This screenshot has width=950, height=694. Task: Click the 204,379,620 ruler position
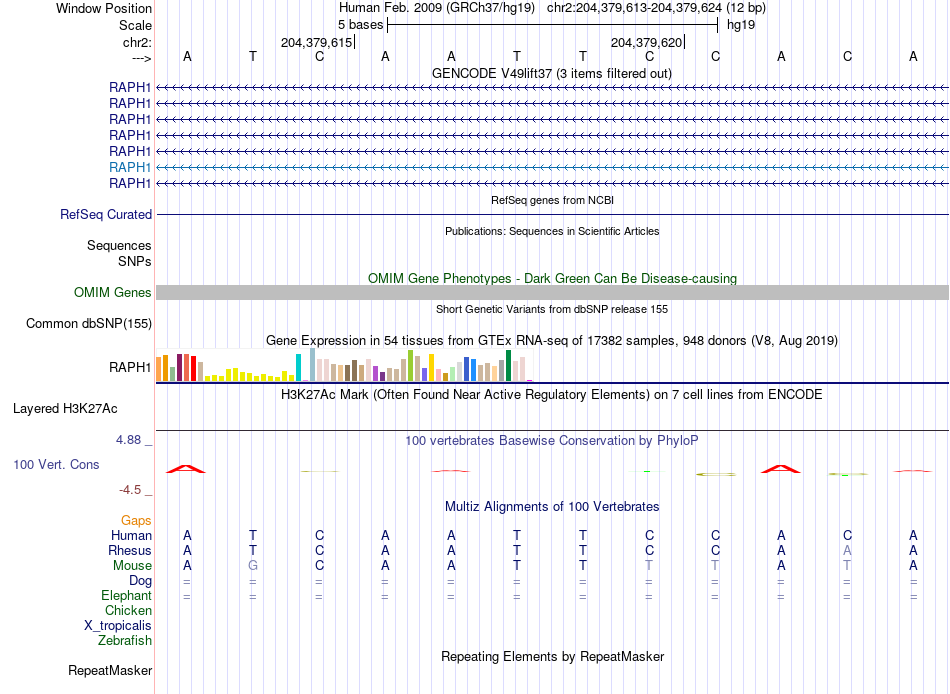pyautogui.click(x=646, y=42)
